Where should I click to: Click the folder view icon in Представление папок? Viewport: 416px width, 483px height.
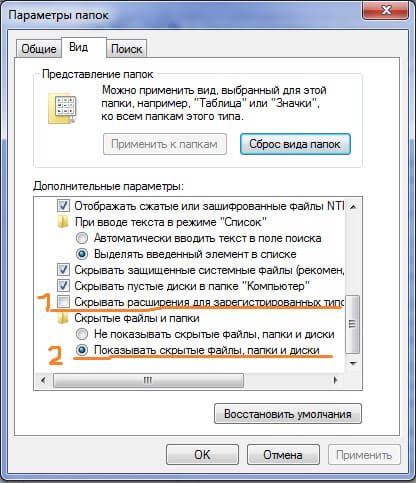click(x=63, y=108)
